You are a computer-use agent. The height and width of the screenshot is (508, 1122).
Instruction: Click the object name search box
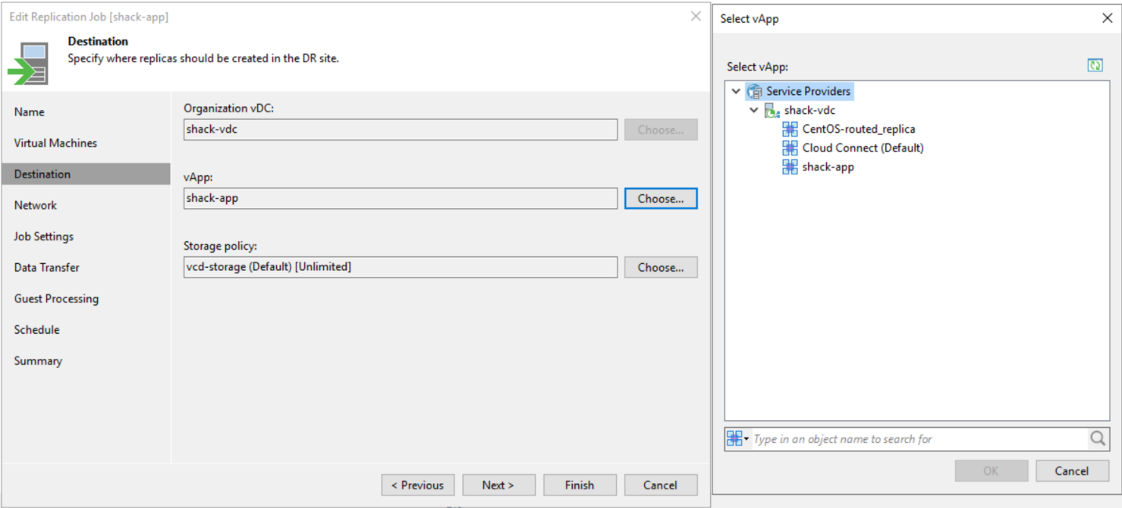pyautogui.click(x=920, y=439)
